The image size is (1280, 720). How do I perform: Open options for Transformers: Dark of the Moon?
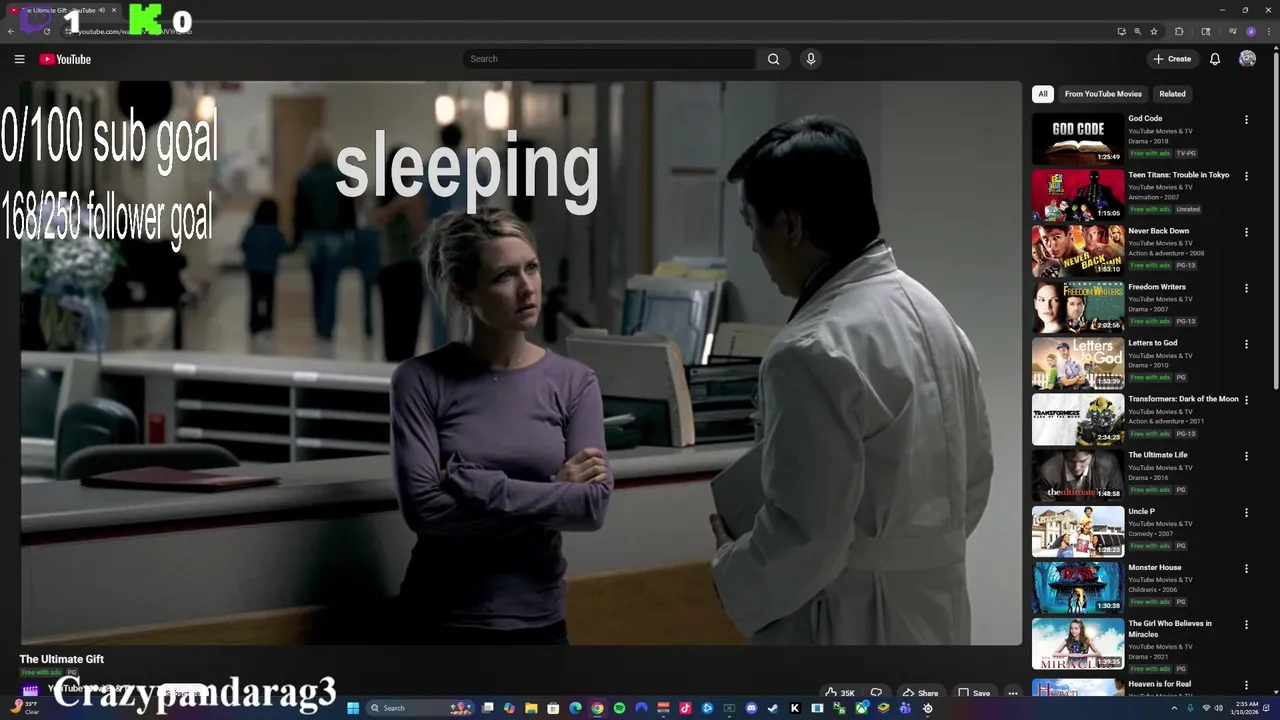coord(1246,400)
